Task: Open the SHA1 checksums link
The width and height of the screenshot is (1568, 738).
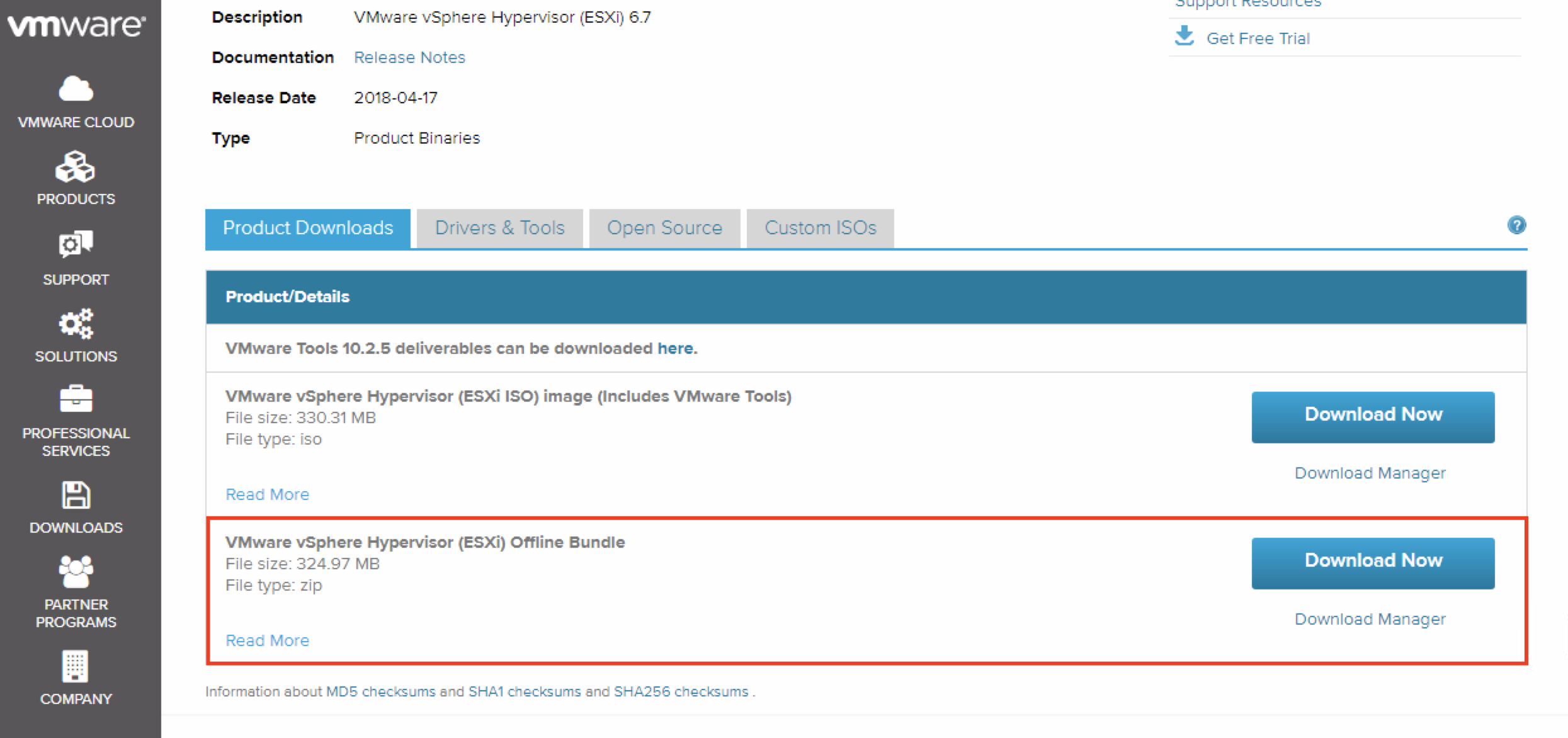Action: 525,691
